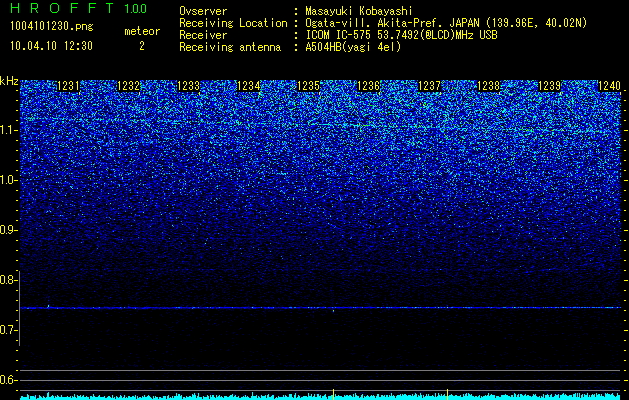Click the meteor count value 2
Image resolution: width=629 pixels, height=400 pixels.
[x=142, y=46]
